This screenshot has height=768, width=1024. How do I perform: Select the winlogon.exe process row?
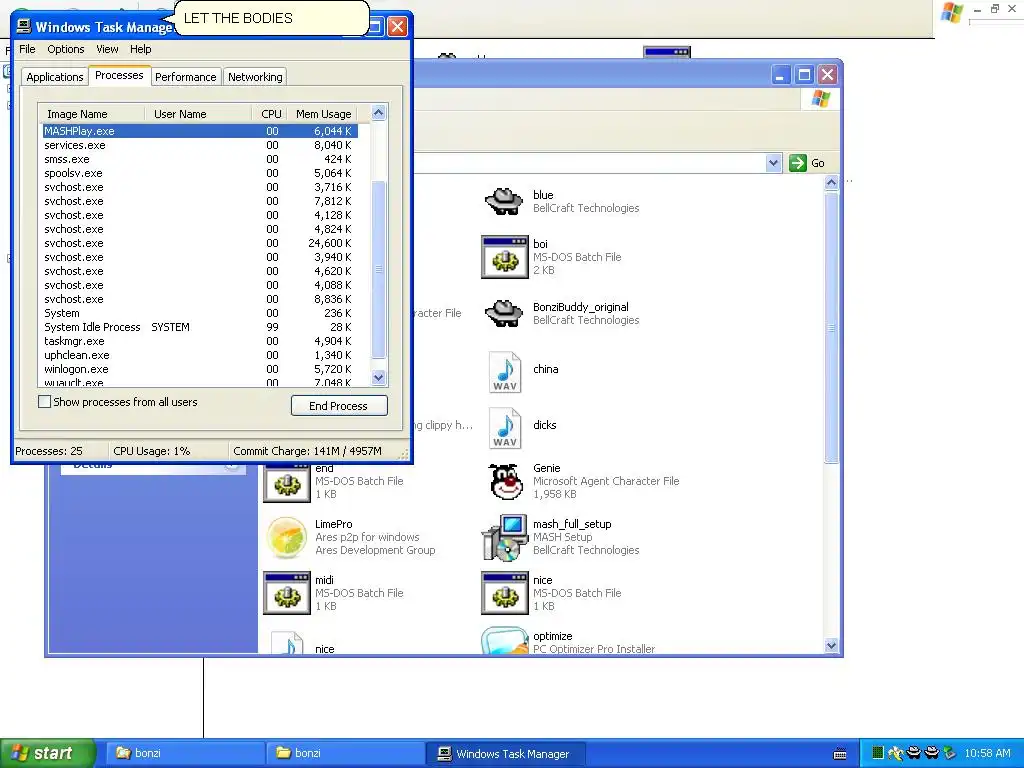pos(200,369)
